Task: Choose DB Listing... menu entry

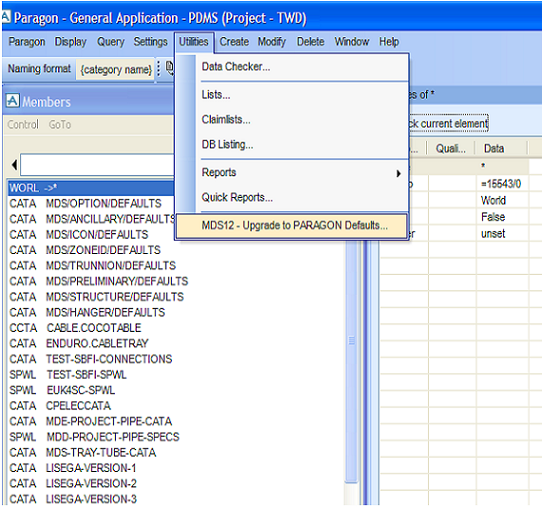Action: tap(292, 144)
